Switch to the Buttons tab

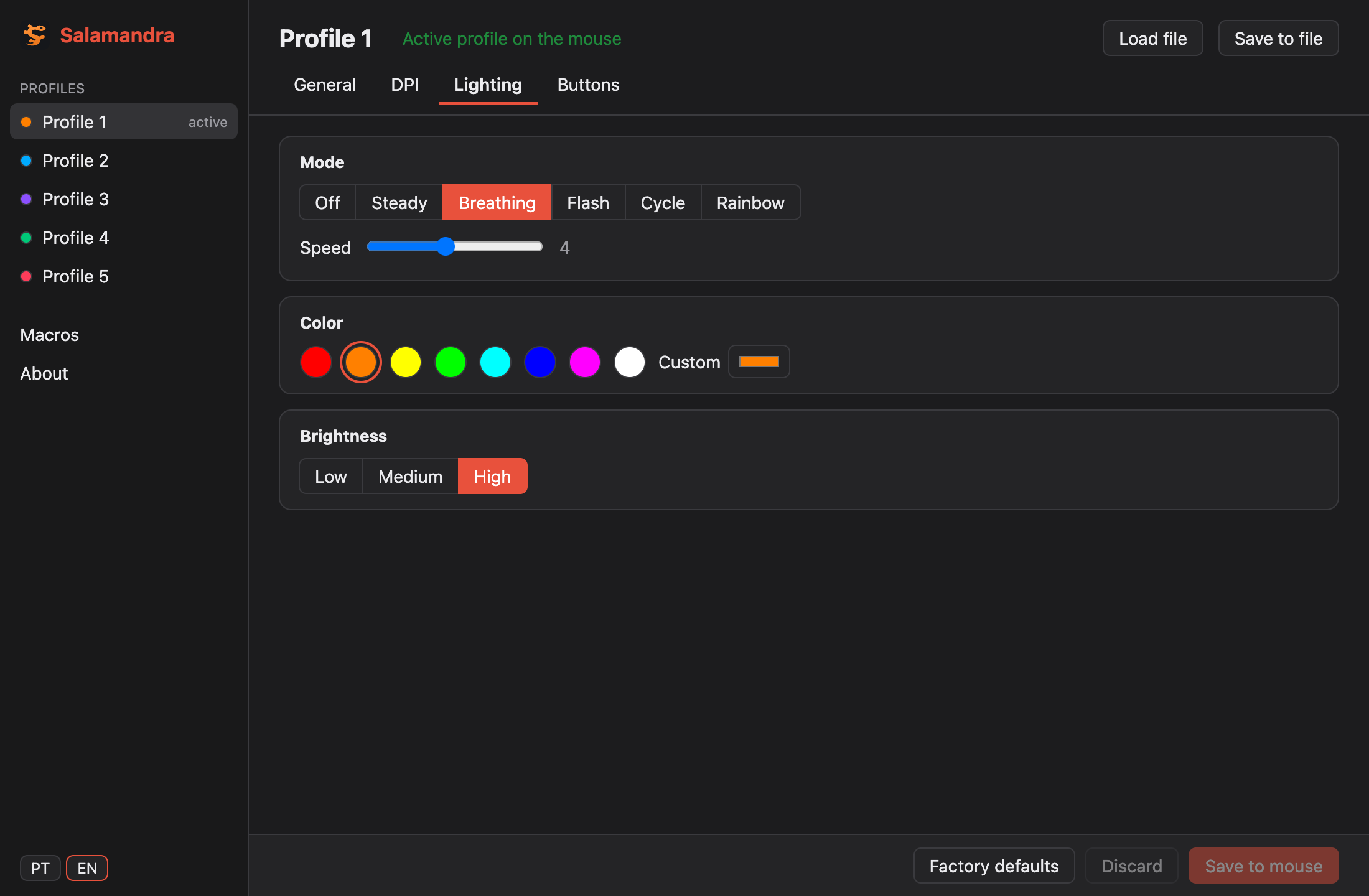pos(588,85)
